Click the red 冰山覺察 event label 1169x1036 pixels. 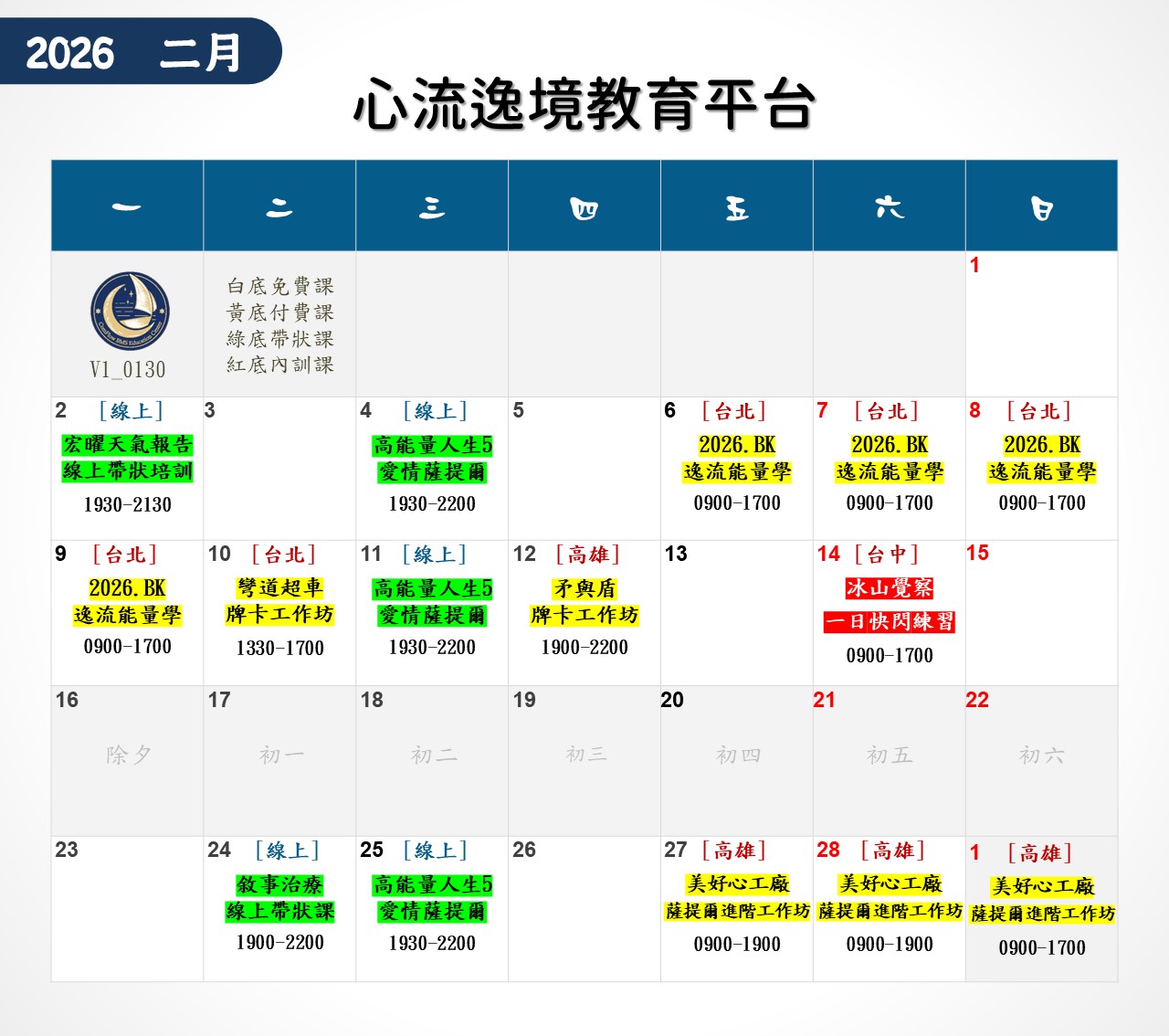(889, 588)
